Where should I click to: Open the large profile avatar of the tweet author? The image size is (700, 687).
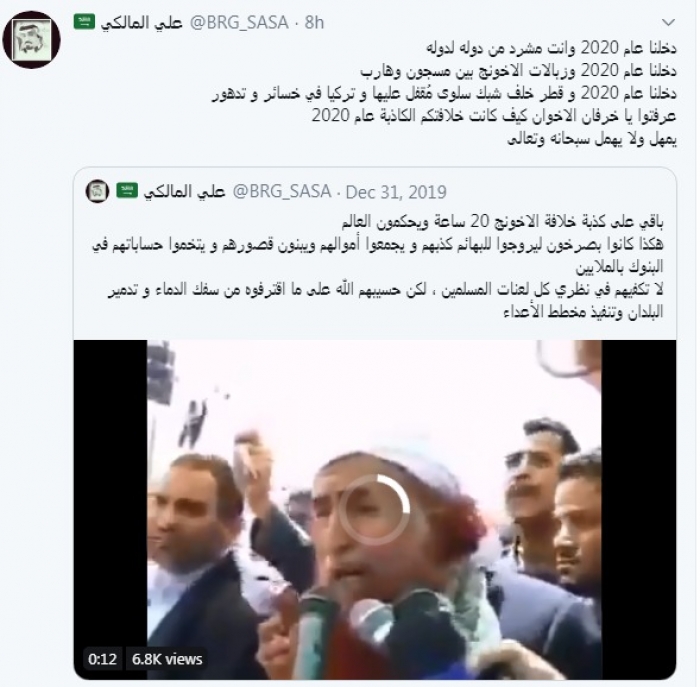32,39
